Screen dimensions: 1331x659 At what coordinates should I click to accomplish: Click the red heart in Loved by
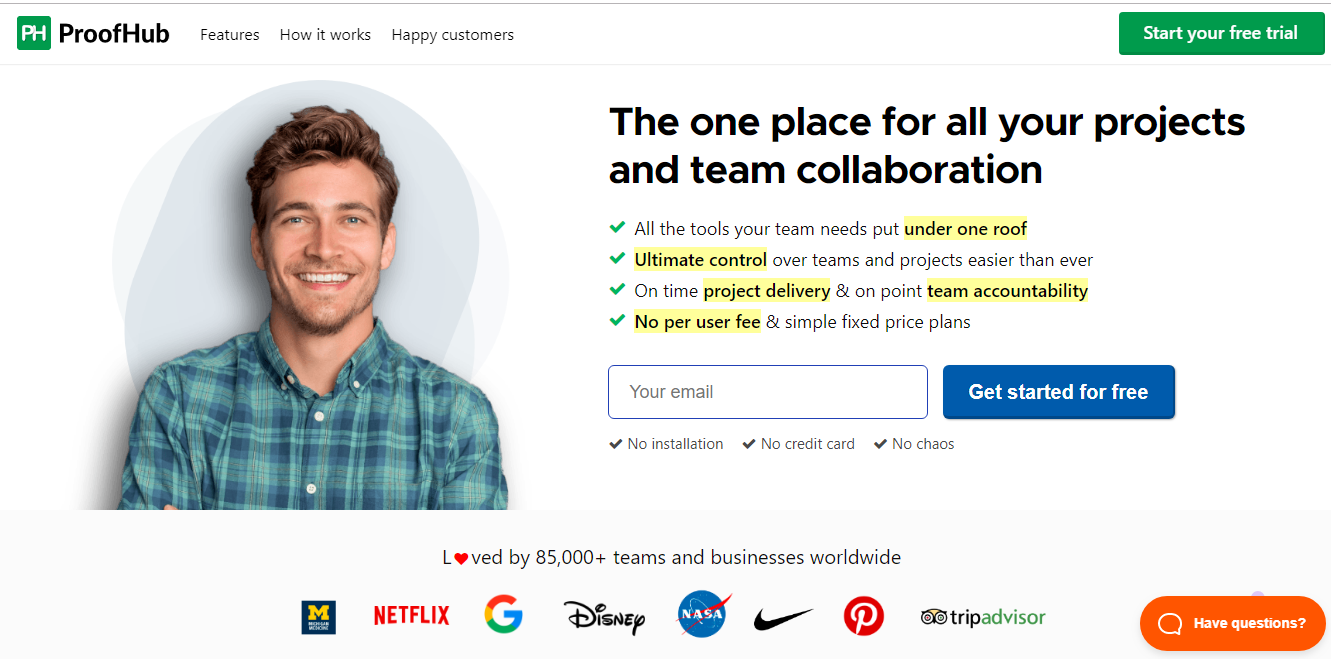click(461, 558)
